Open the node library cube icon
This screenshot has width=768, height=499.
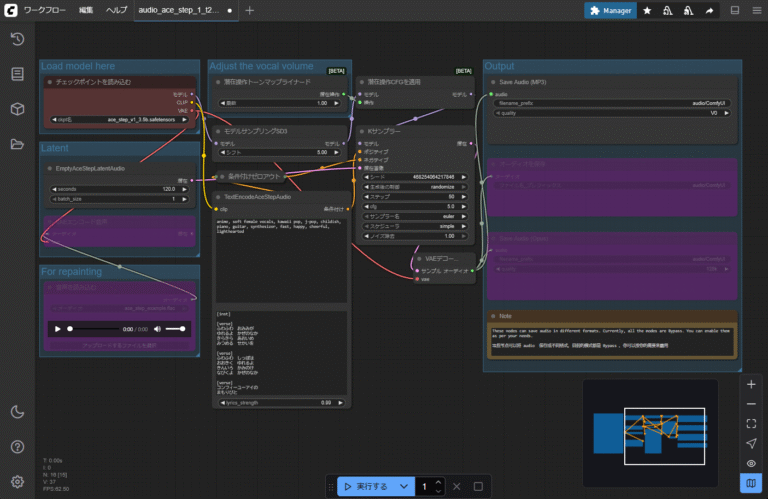17,108
